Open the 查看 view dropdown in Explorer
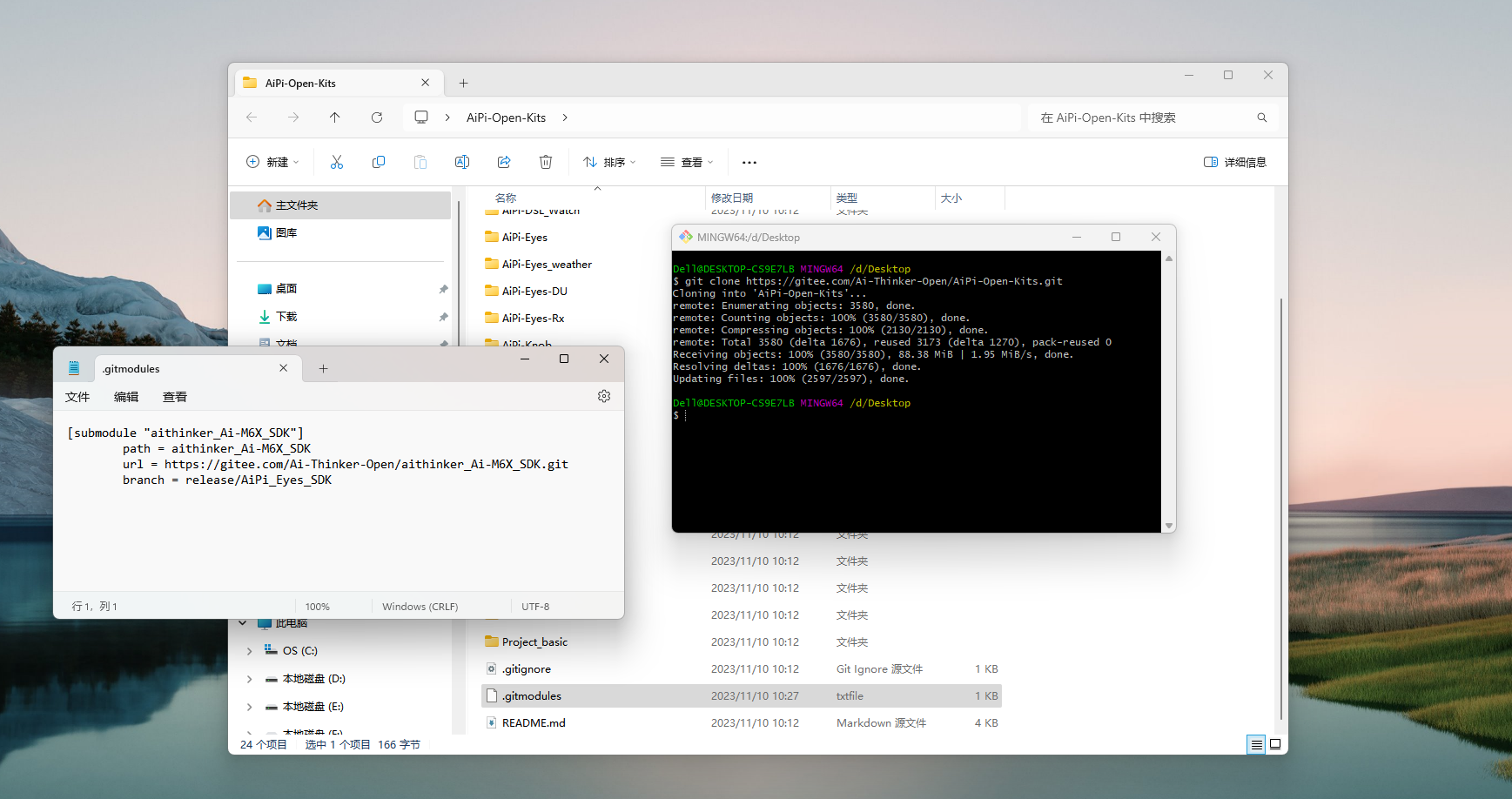This screenshot has width=1512, height=799. pos(687,162)
